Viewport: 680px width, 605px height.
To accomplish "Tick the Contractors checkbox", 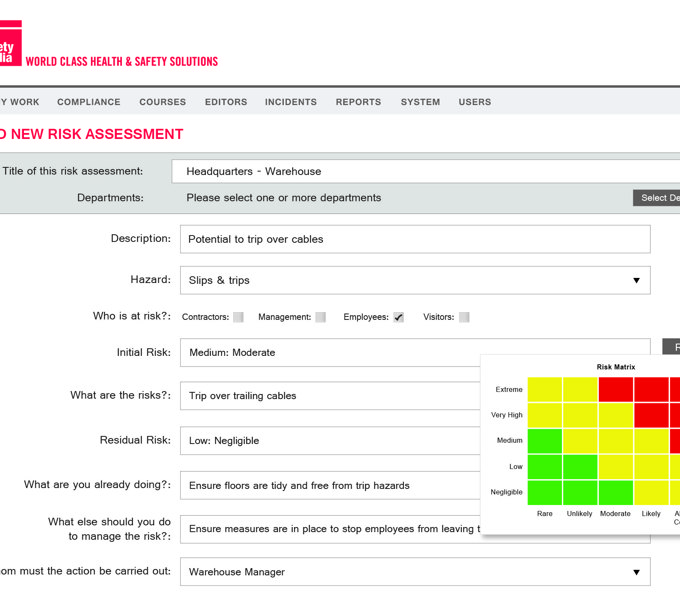I will [x=238, y=317].
